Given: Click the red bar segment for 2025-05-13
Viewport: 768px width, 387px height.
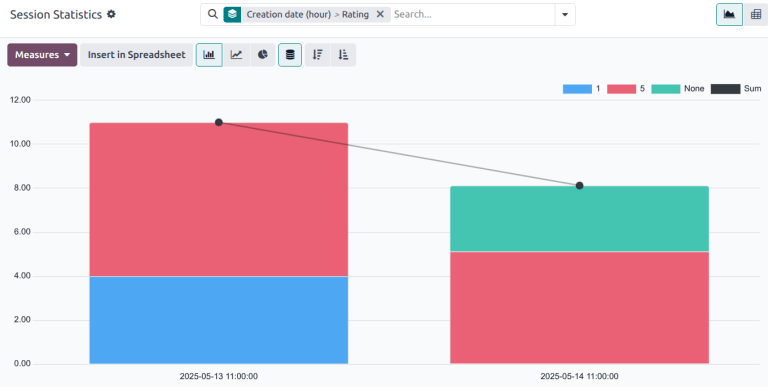Looking at the screenshot, I should point(219,200).
